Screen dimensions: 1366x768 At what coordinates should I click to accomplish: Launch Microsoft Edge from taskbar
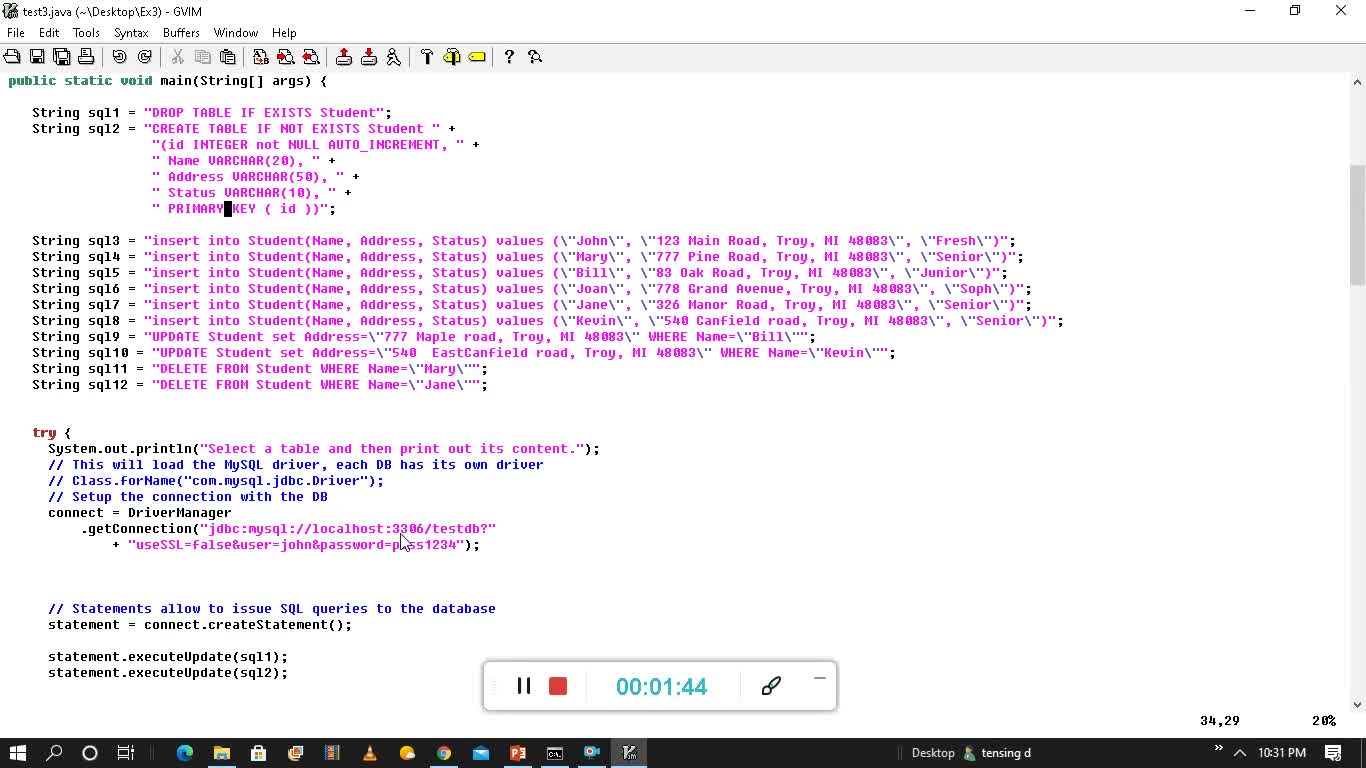pos(185,753)
